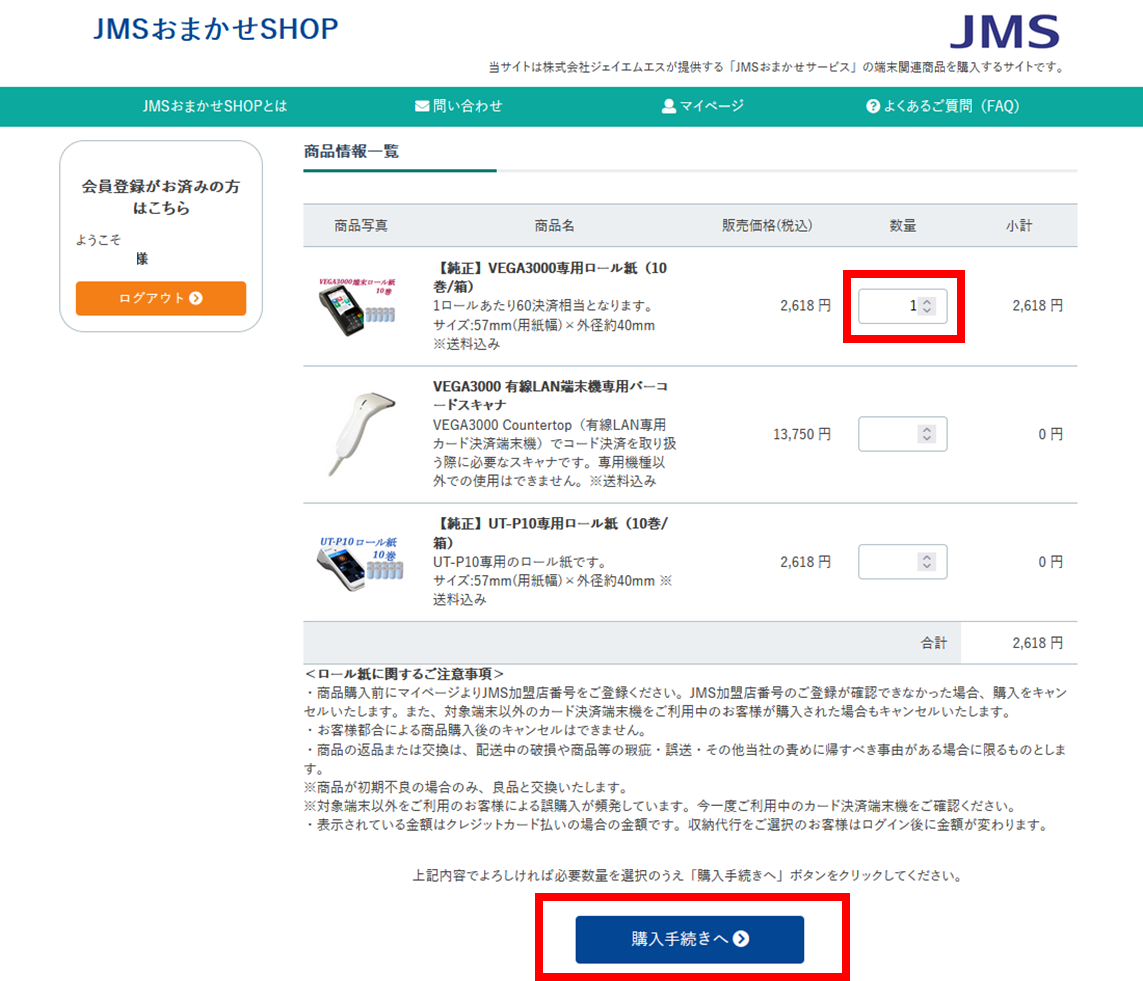
Task: Click the arrow icon in ログアウト button
Action: [196, 298]
